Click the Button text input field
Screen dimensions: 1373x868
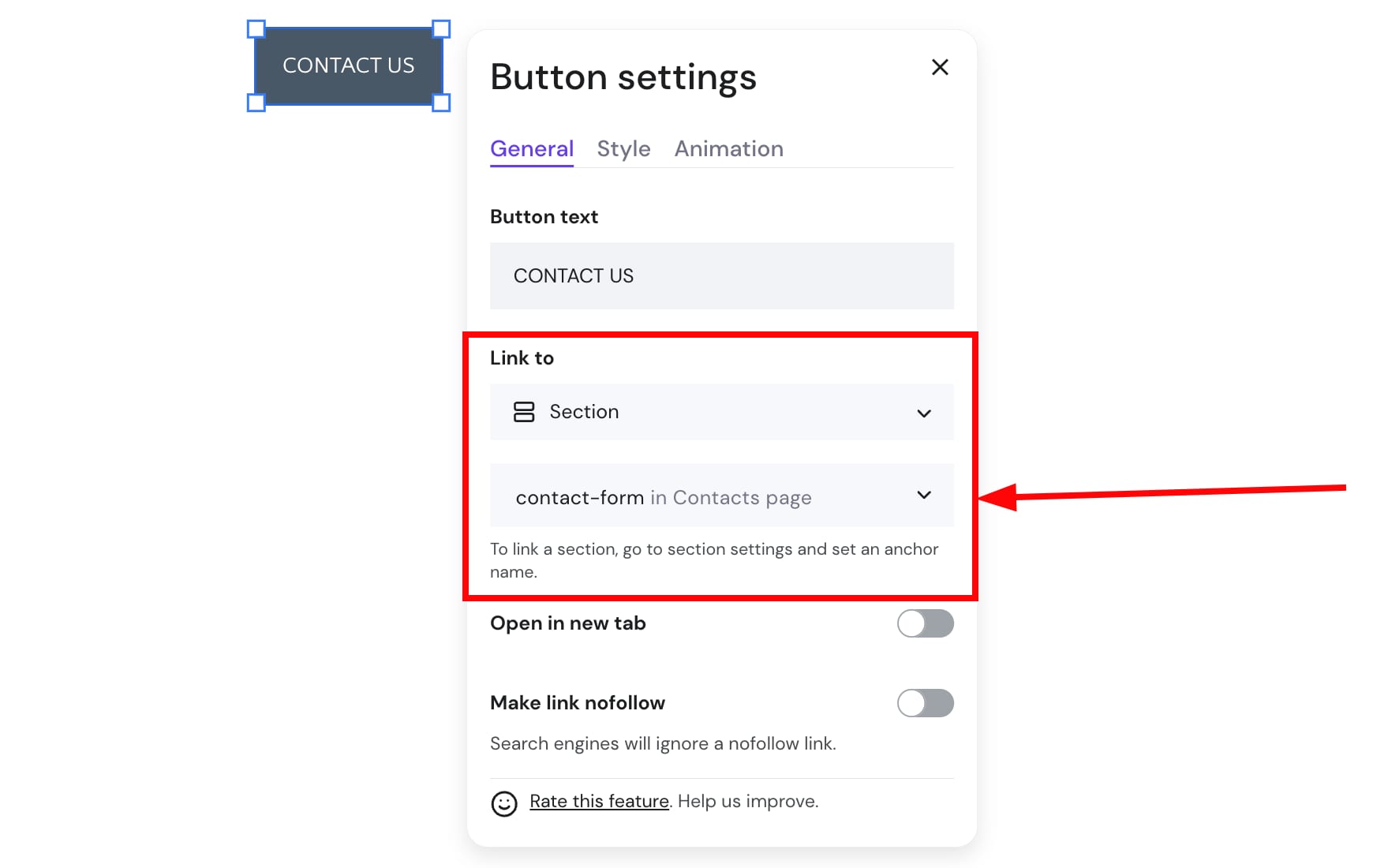pyautogui.click(x=721, y=275)
